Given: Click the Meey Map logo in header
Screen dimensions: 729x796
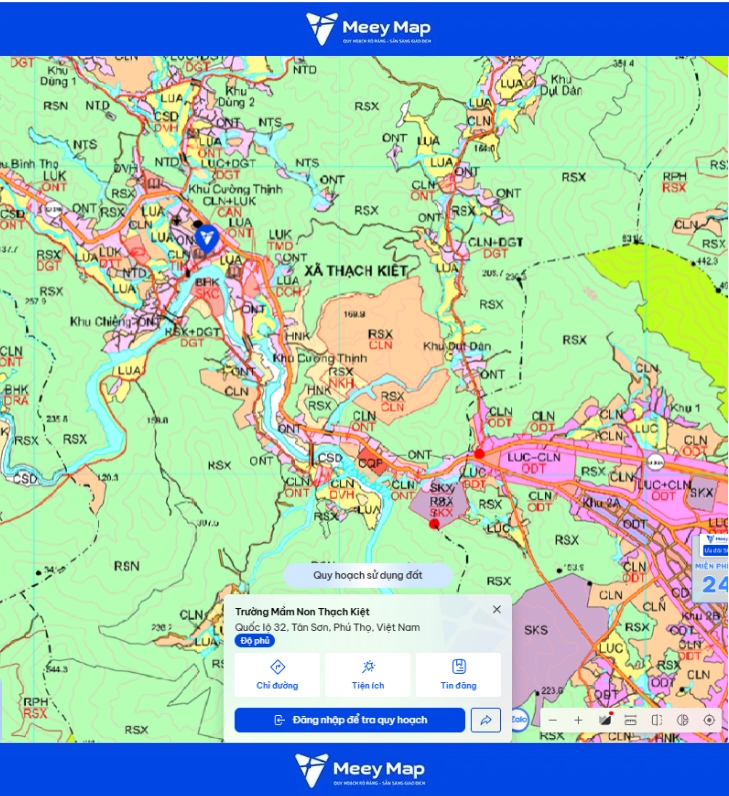Looking at the screenshot, I should tap(368, 28).
